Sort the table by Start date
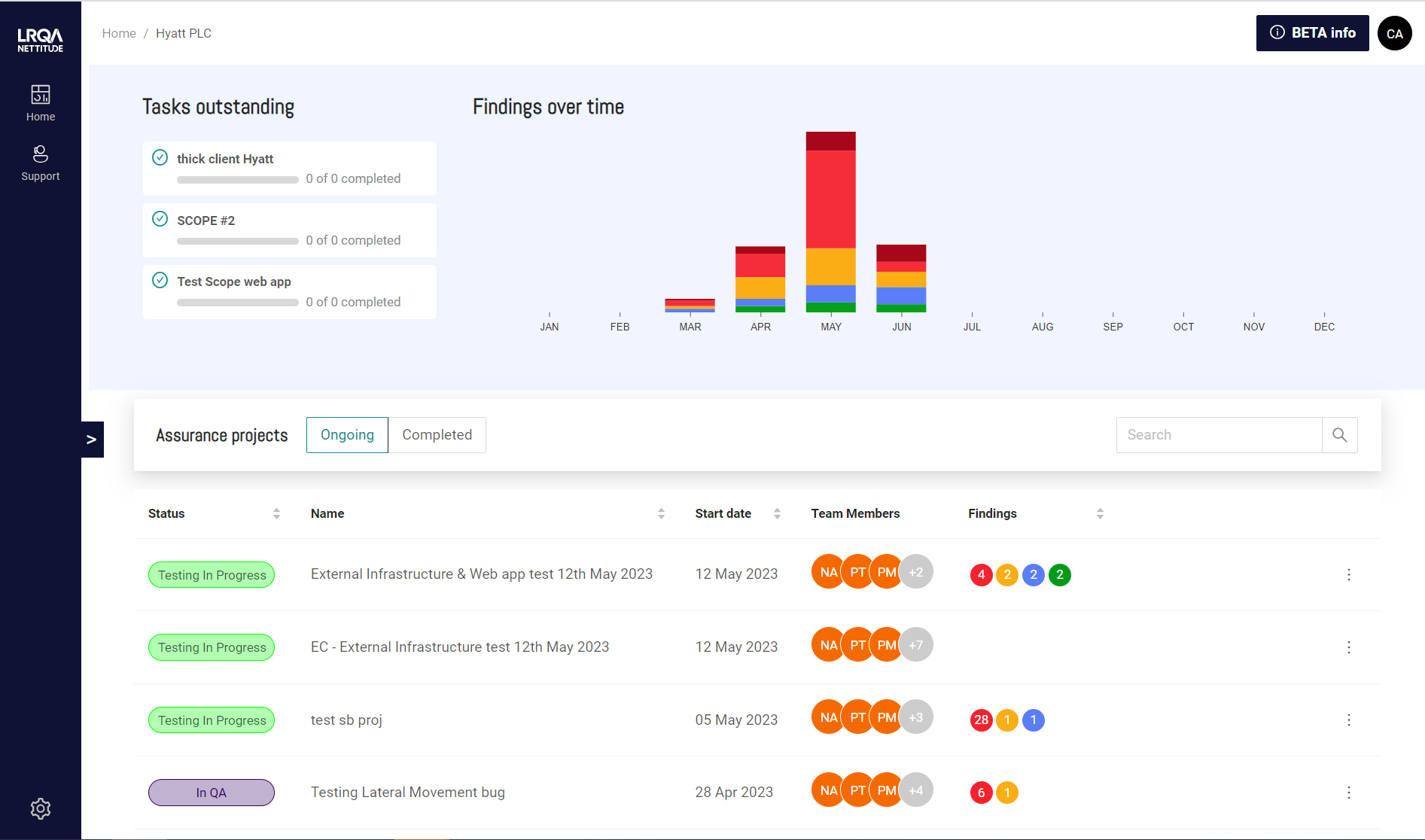 777,513
